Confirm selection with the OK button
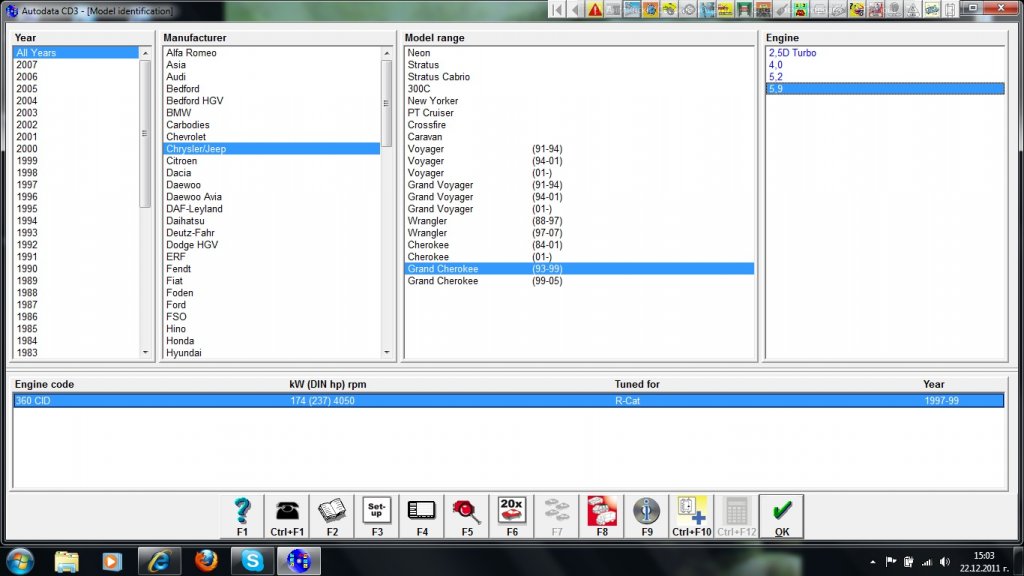The width and height of the screenshot is (1024, 576). pos(782,516)
